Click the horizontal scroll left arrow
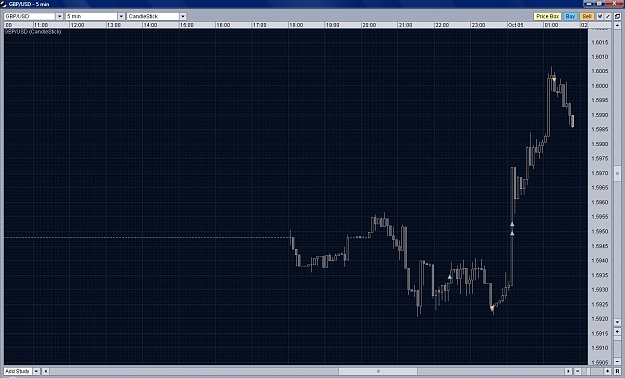 click(x=45, y=371)
